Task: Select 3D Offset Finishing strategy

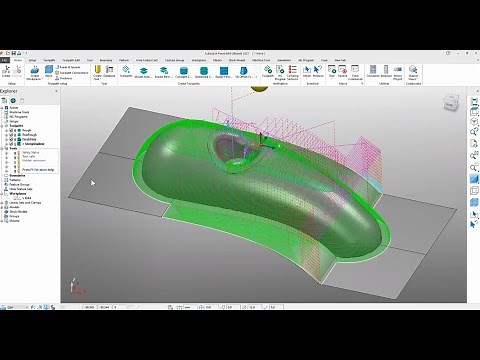Action: (244, 72)
